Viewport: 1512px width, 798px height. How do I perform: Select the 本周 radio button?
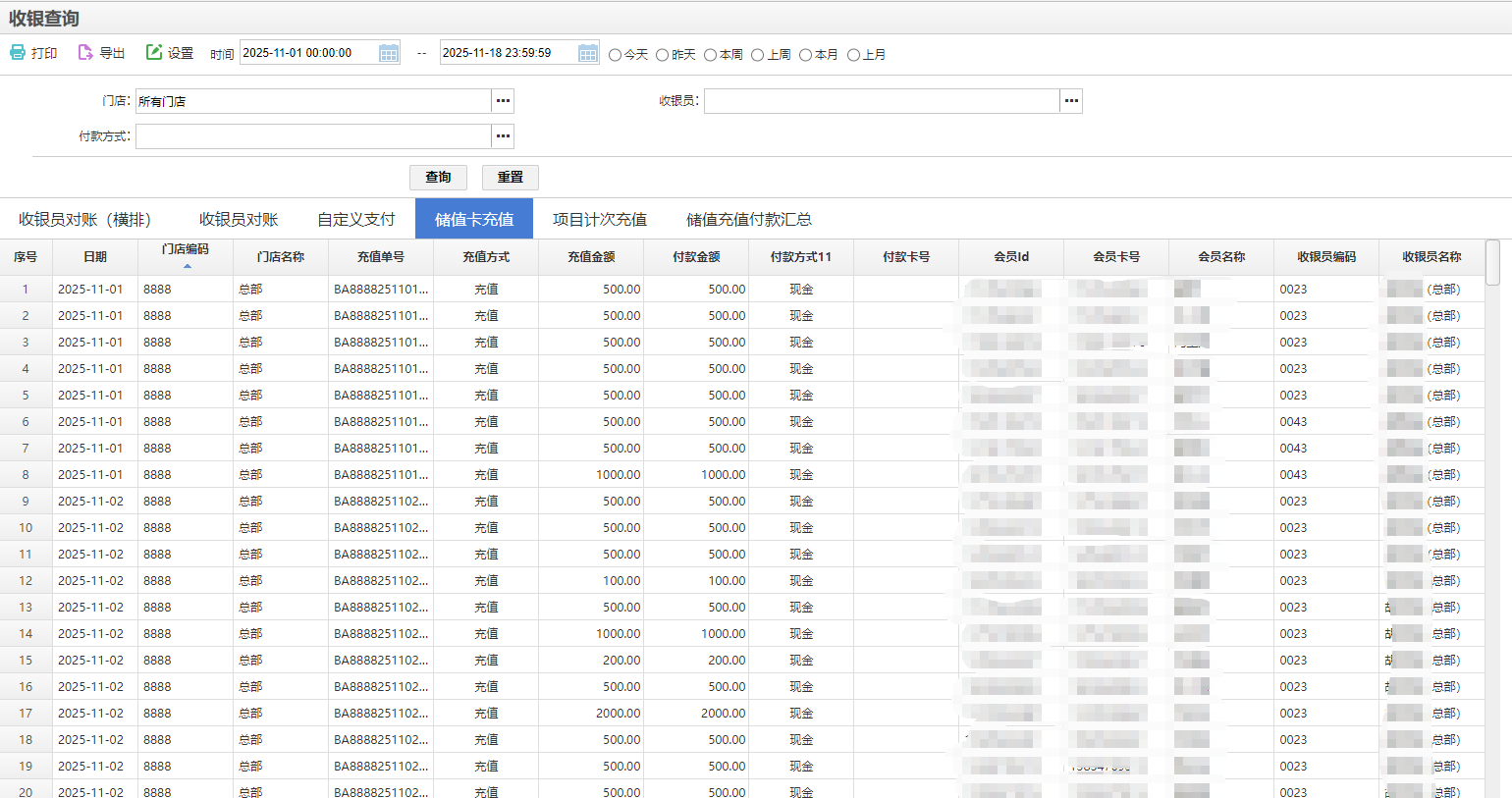pyautogui.click(x=710, y=55)
